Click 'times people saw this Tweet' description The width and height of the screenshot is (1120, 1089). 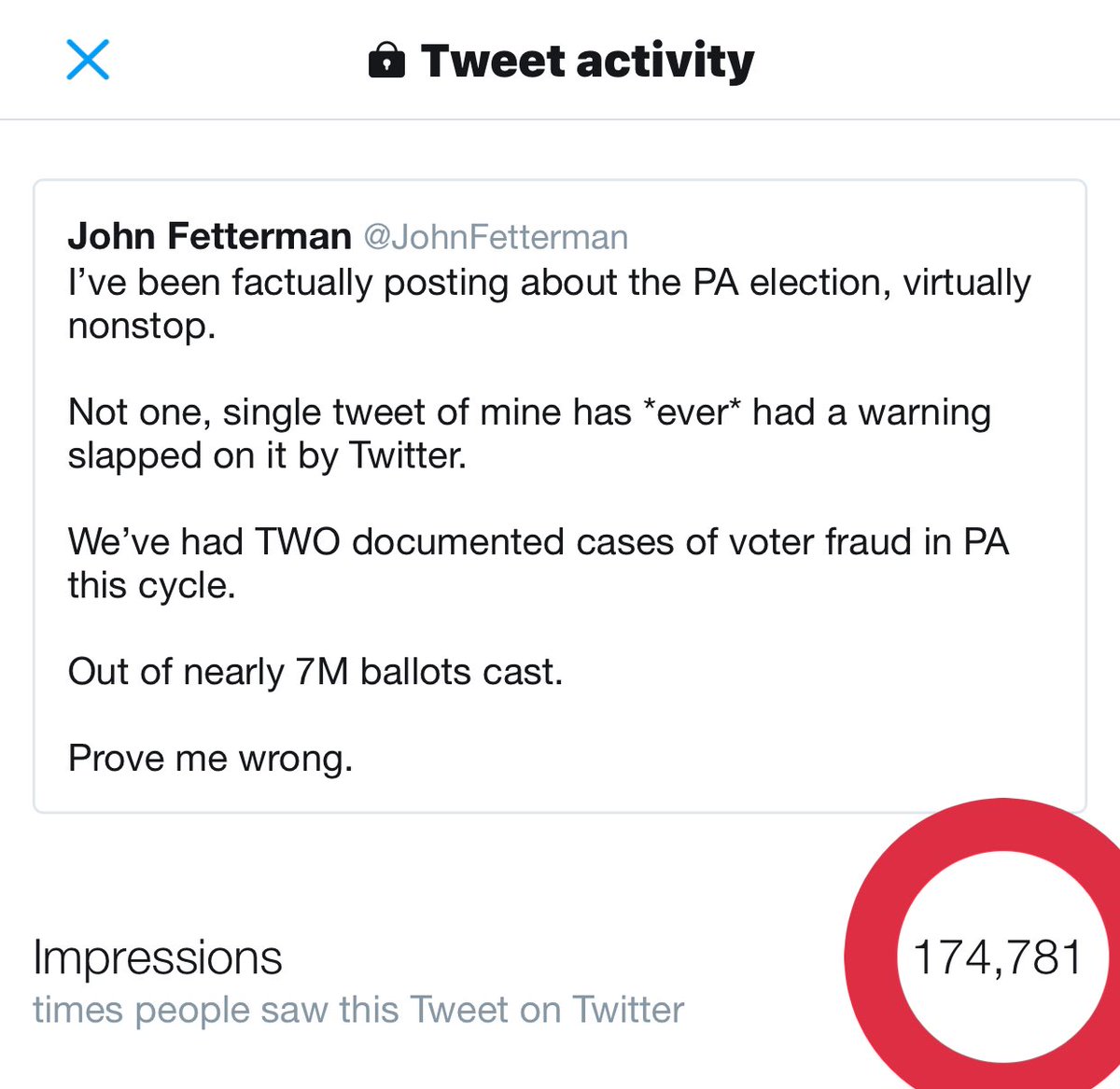pos(358,1011)
